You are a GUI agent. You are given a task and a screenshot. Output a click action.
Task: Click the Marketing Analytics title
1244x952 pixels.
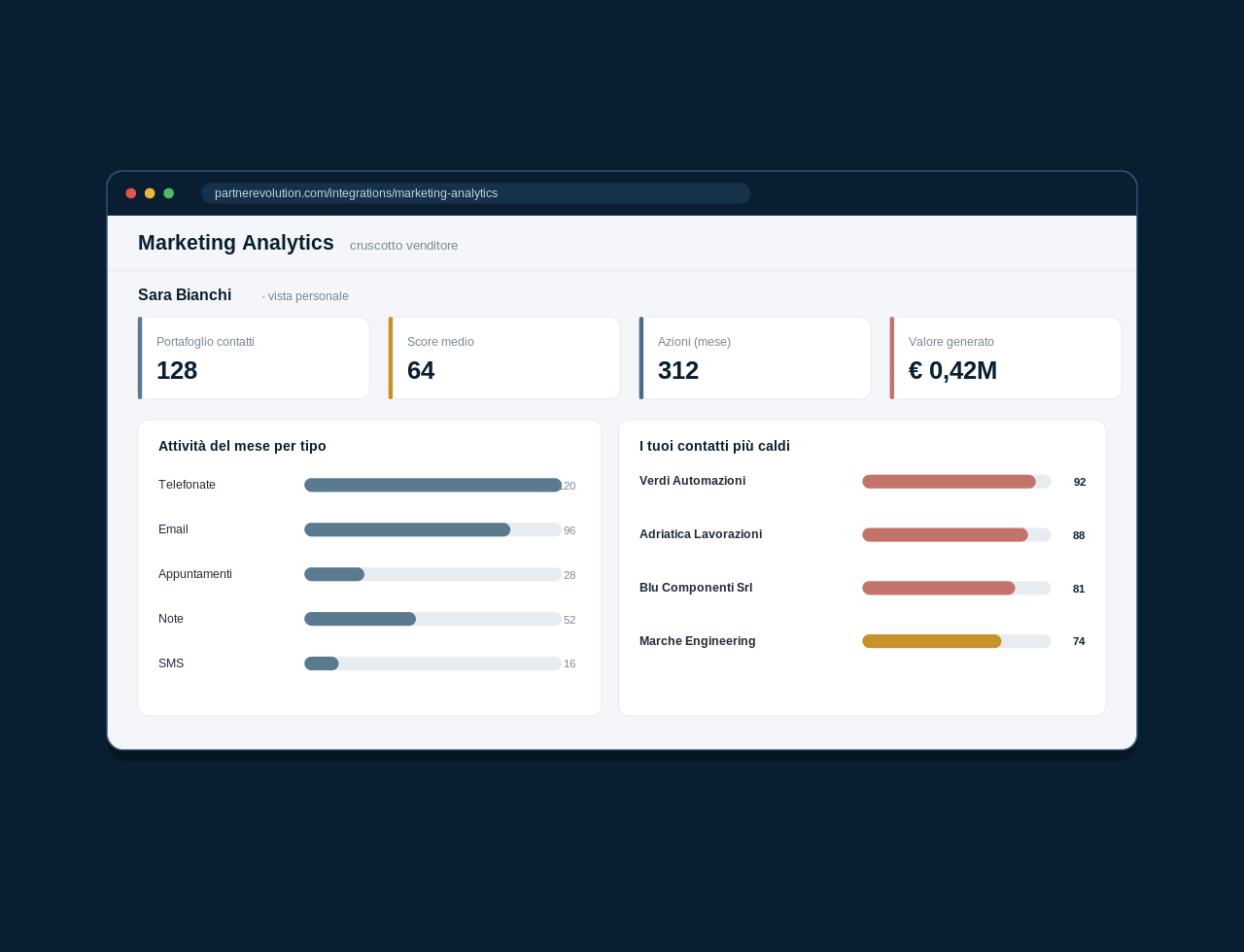pyautogui.click(x=236, y=243)
